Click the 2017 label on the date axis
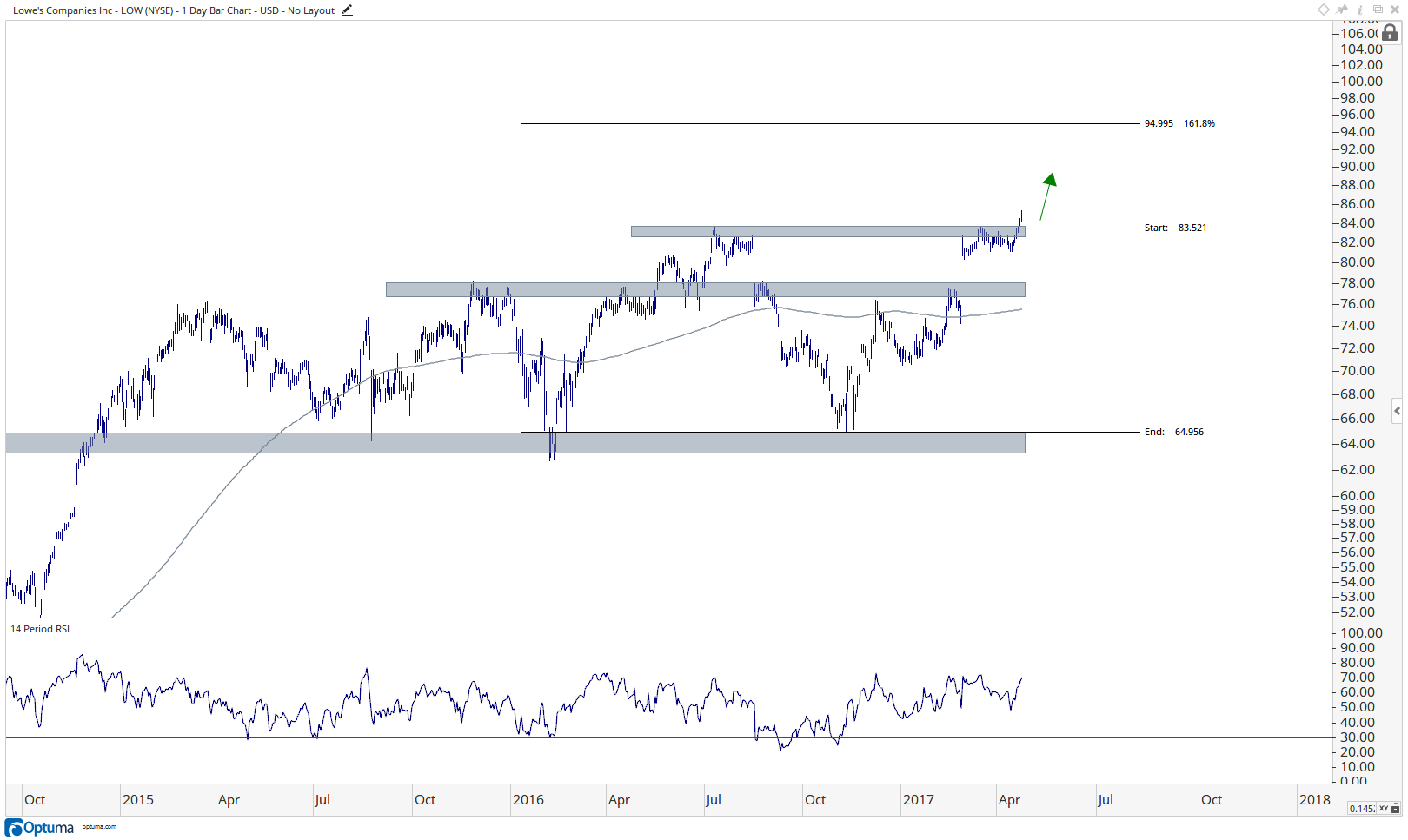 [x=919, y=799]
